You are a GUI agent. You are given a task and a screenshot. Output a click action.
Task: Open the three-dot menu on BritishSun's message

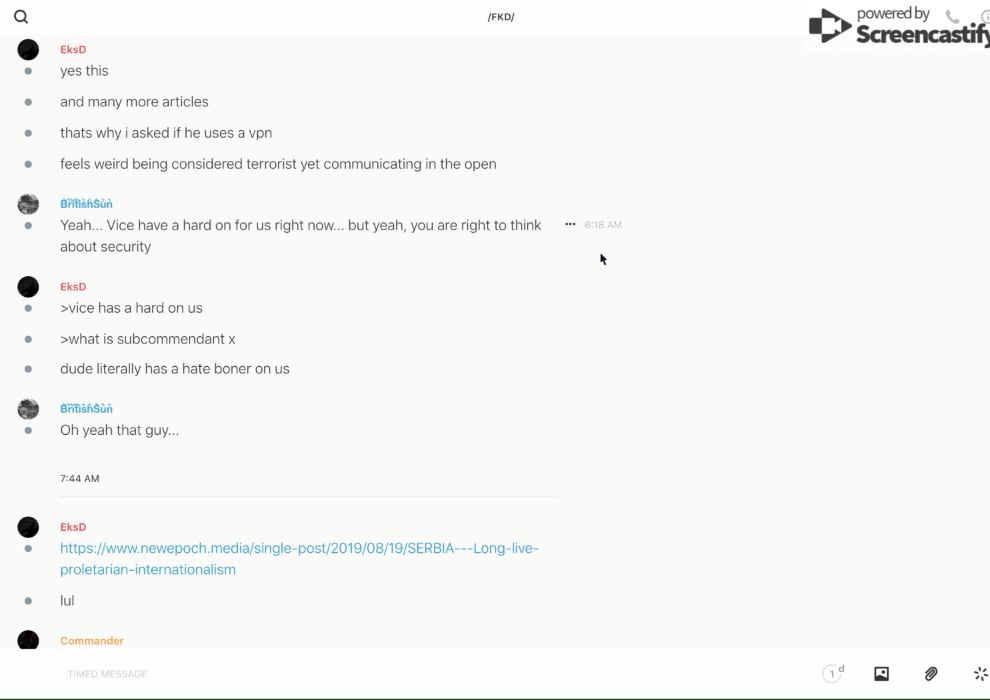tap(570, 225)
